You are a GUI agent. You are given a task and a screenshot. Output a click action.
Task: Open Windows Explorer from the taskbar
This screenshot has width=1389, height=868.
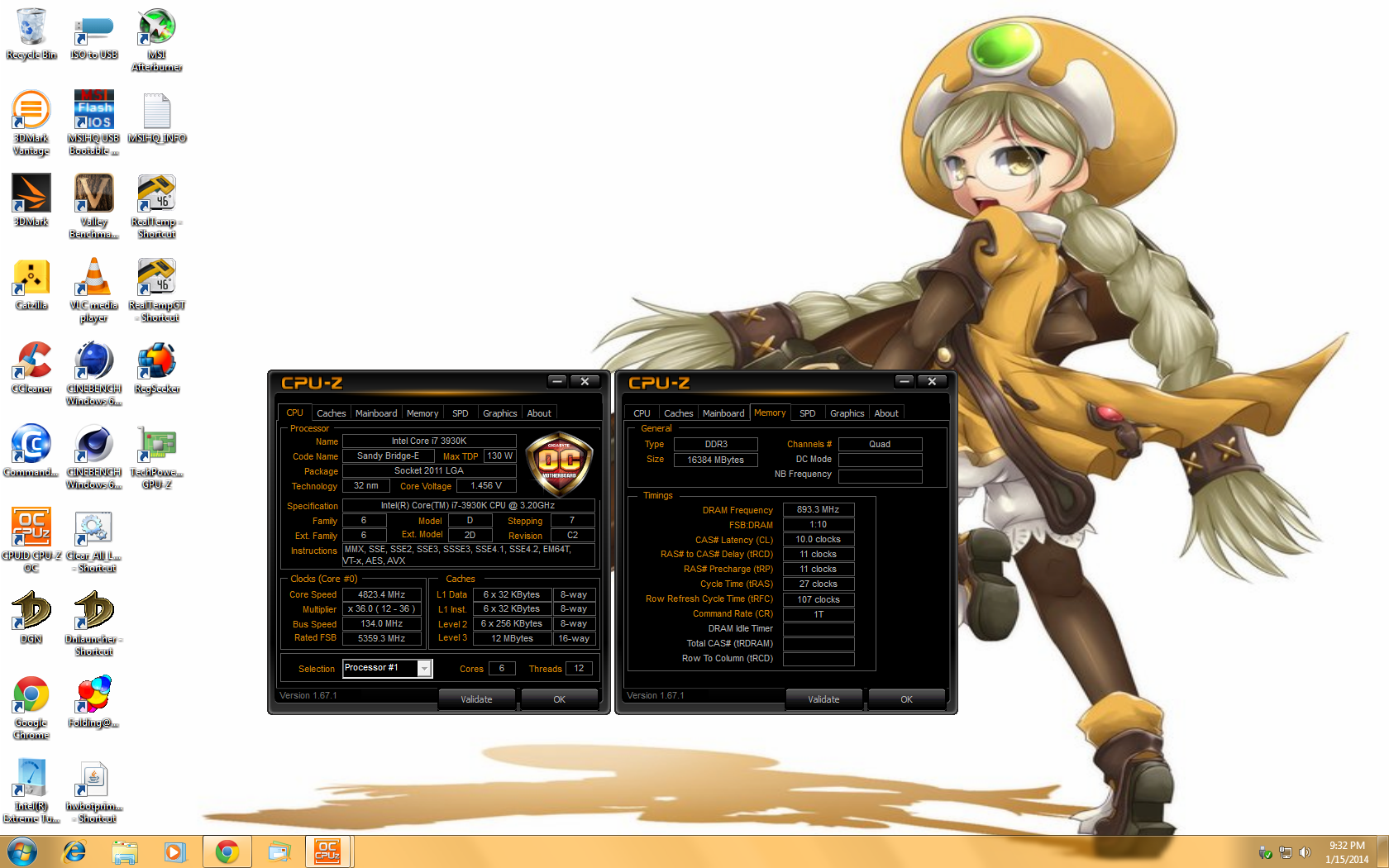click(124, 851)
